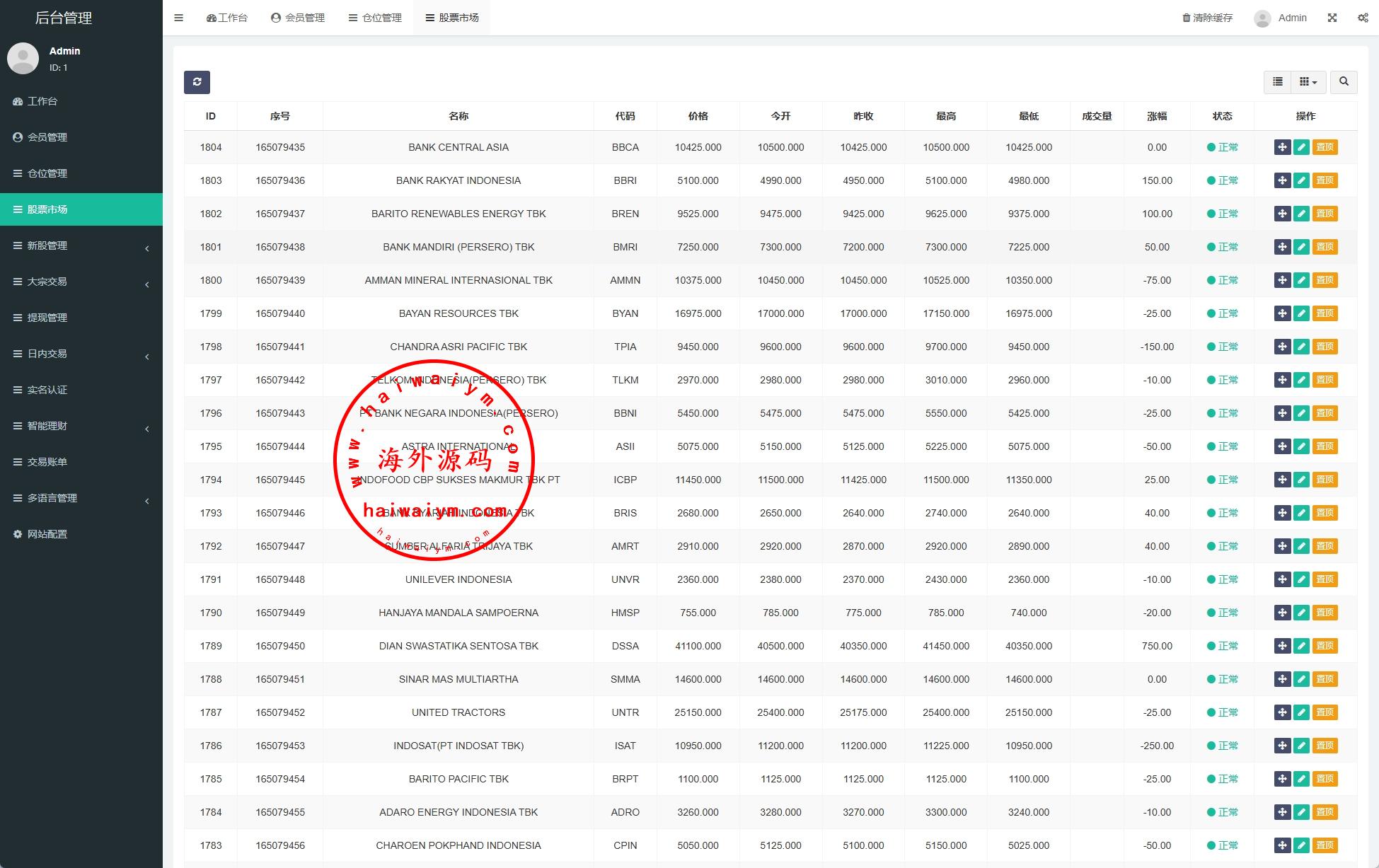Switch to 会员管理 top tab
Viewport: 1379px width, 868px height.
[x=298, y=18]
